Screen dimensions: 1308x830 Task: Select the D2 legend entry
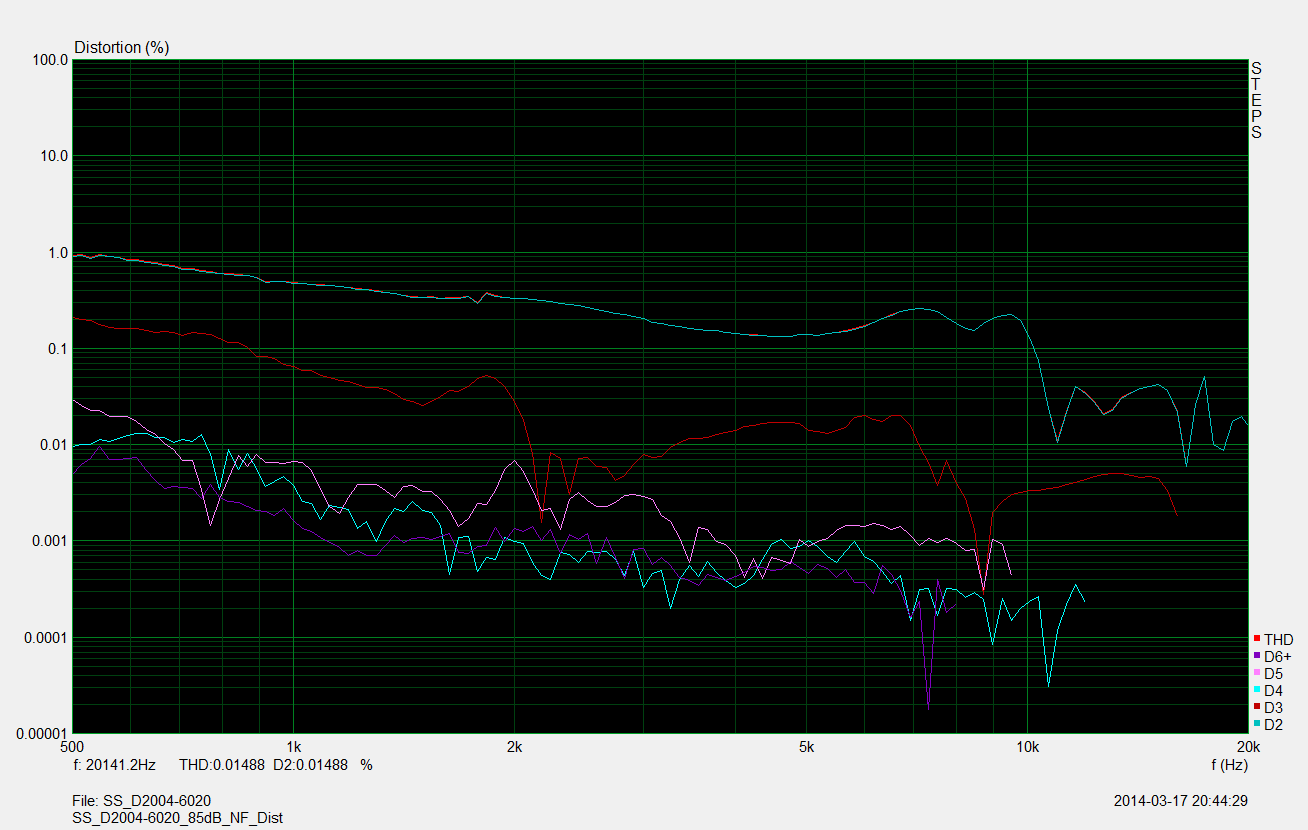(x=1273, y=724)
